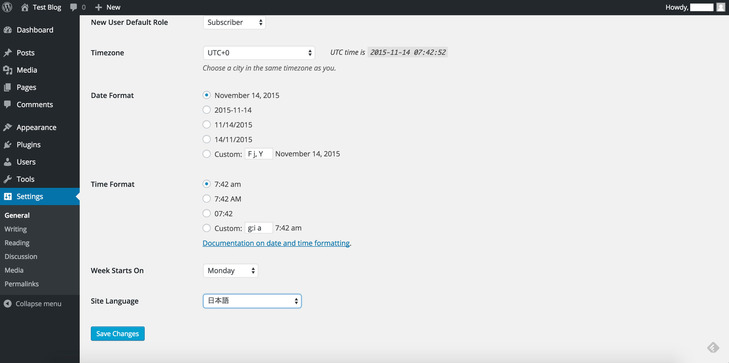The width and height of the screenshot is (729, 363).
Task: Click the Date Format label
Action: 112,95
